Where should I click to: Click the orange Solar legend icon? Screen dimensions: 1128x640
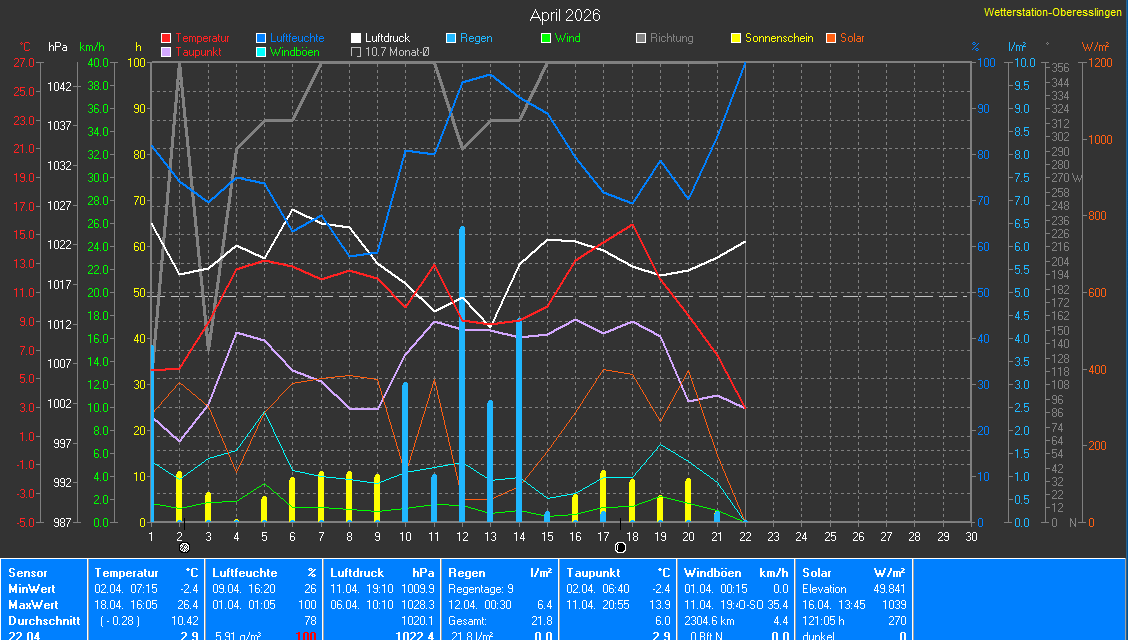(x=831, y=38)
